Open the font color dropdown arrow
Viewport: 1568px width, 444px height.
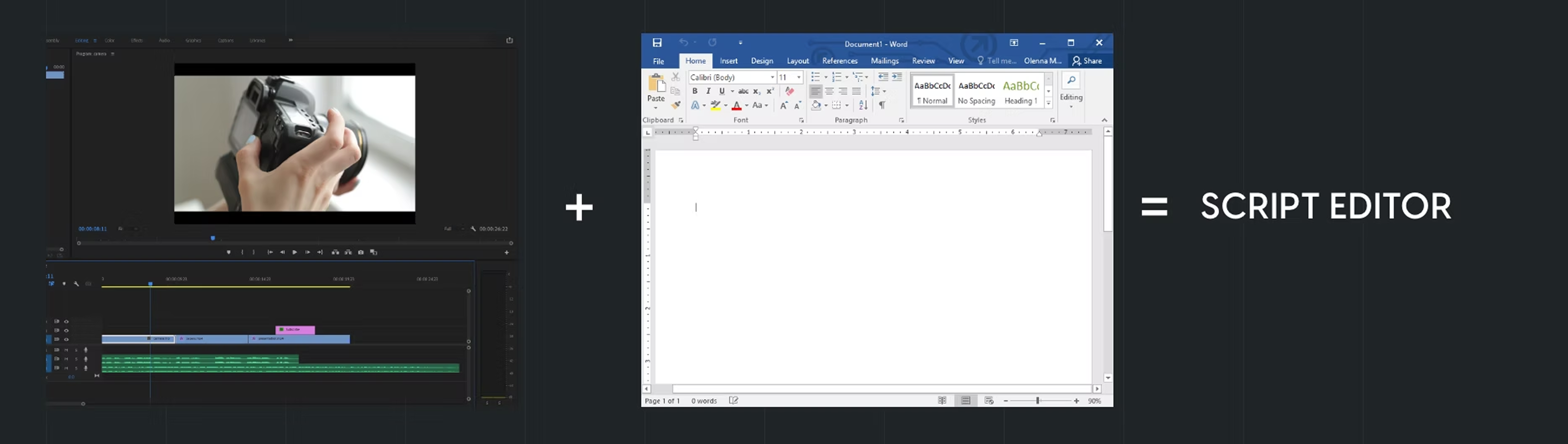[747, 105]
